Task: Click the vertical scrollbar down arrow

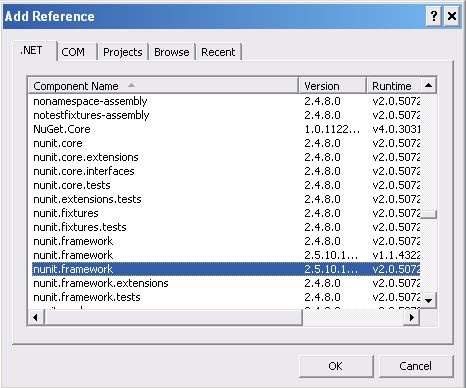Action: point(429,300)
